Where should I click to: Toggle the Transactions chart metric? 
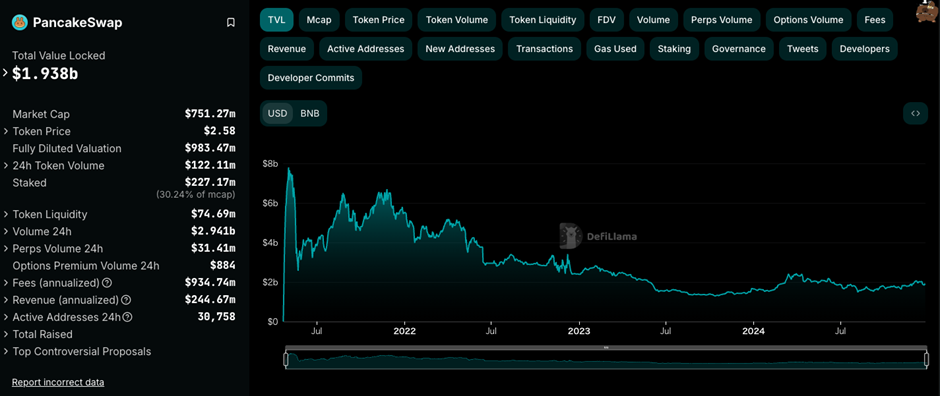(x=544, y=49)
